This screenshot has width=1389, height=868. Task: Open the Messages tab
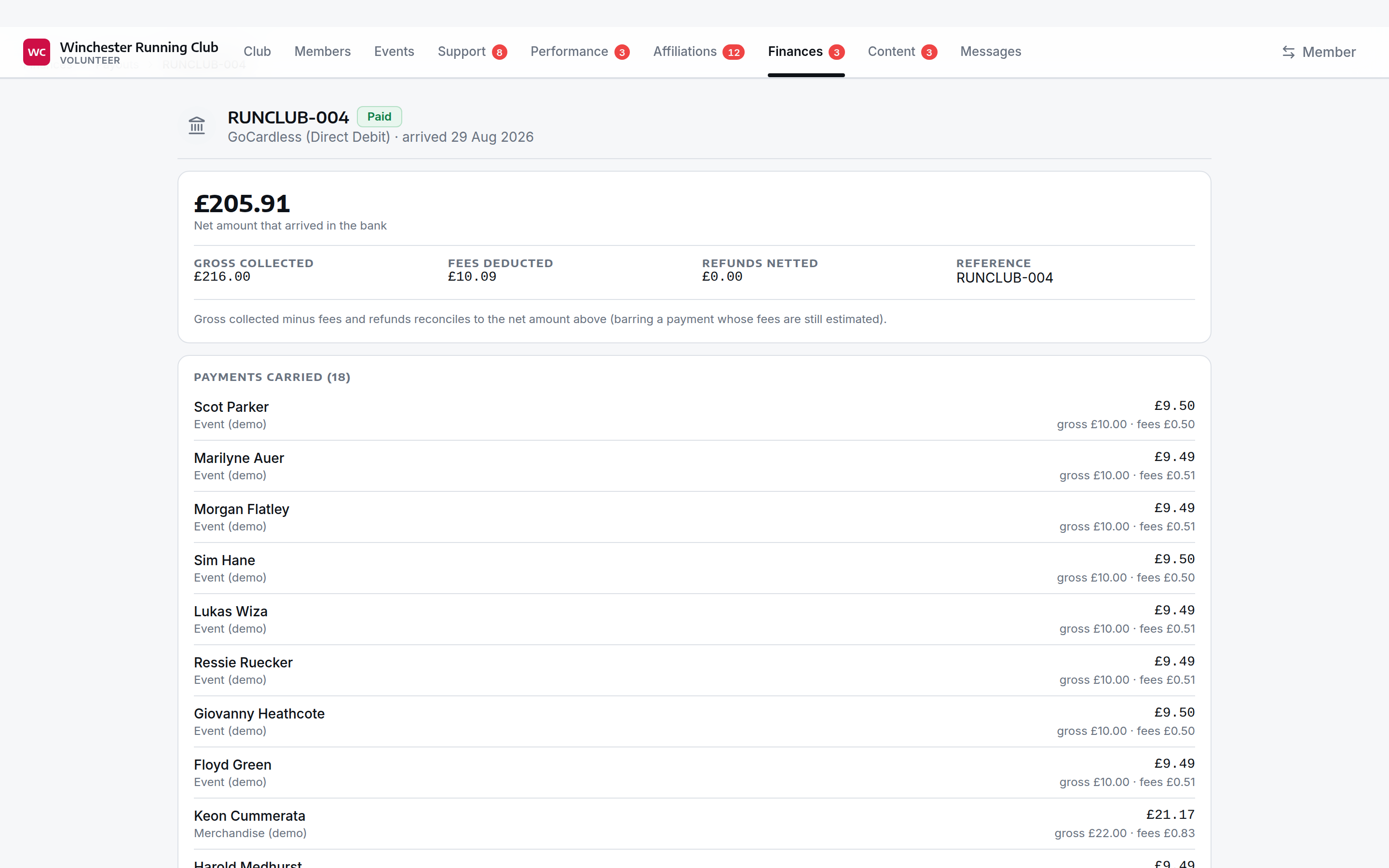click(991, 52)
